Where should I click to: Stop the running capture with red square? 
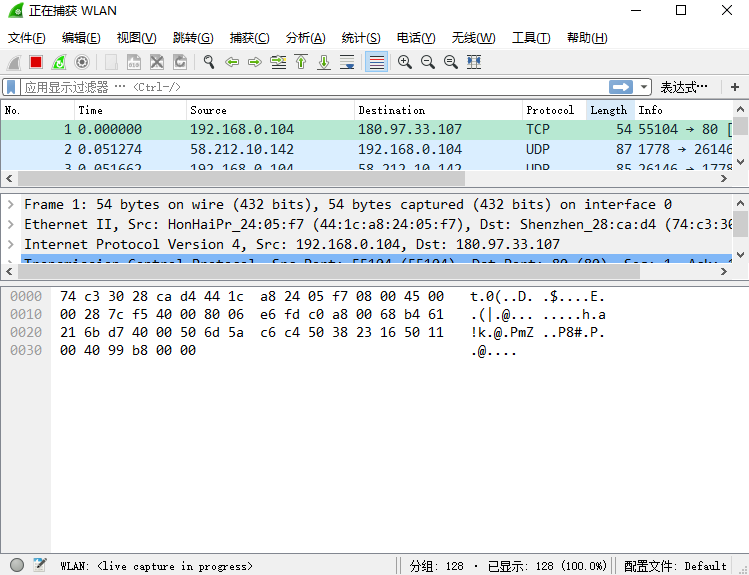(x=36, y=62)
